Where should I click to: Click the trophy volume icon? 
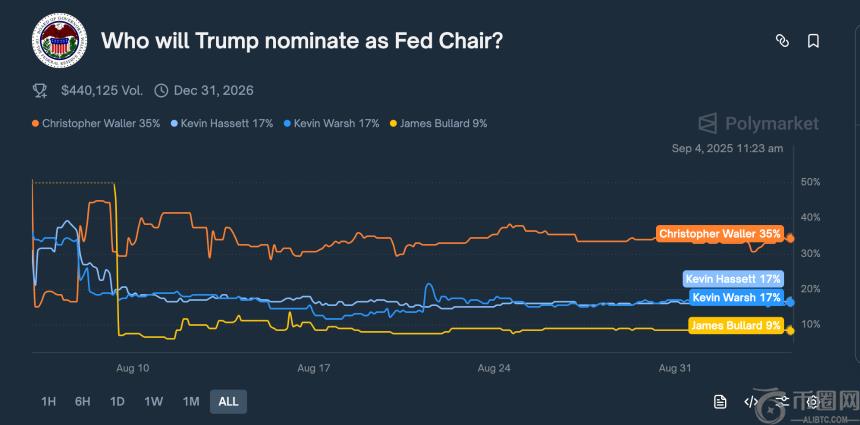point(40,90)
